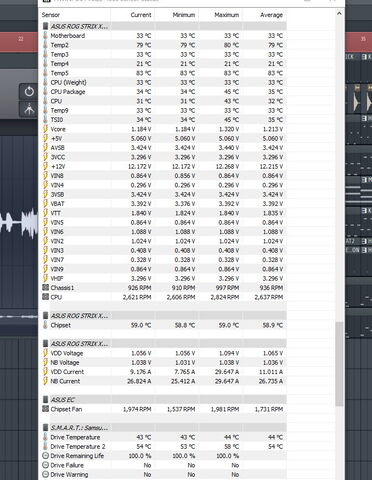Select the VDD Current row
Viewport: 372px width, 480px height.
point(164,372)
